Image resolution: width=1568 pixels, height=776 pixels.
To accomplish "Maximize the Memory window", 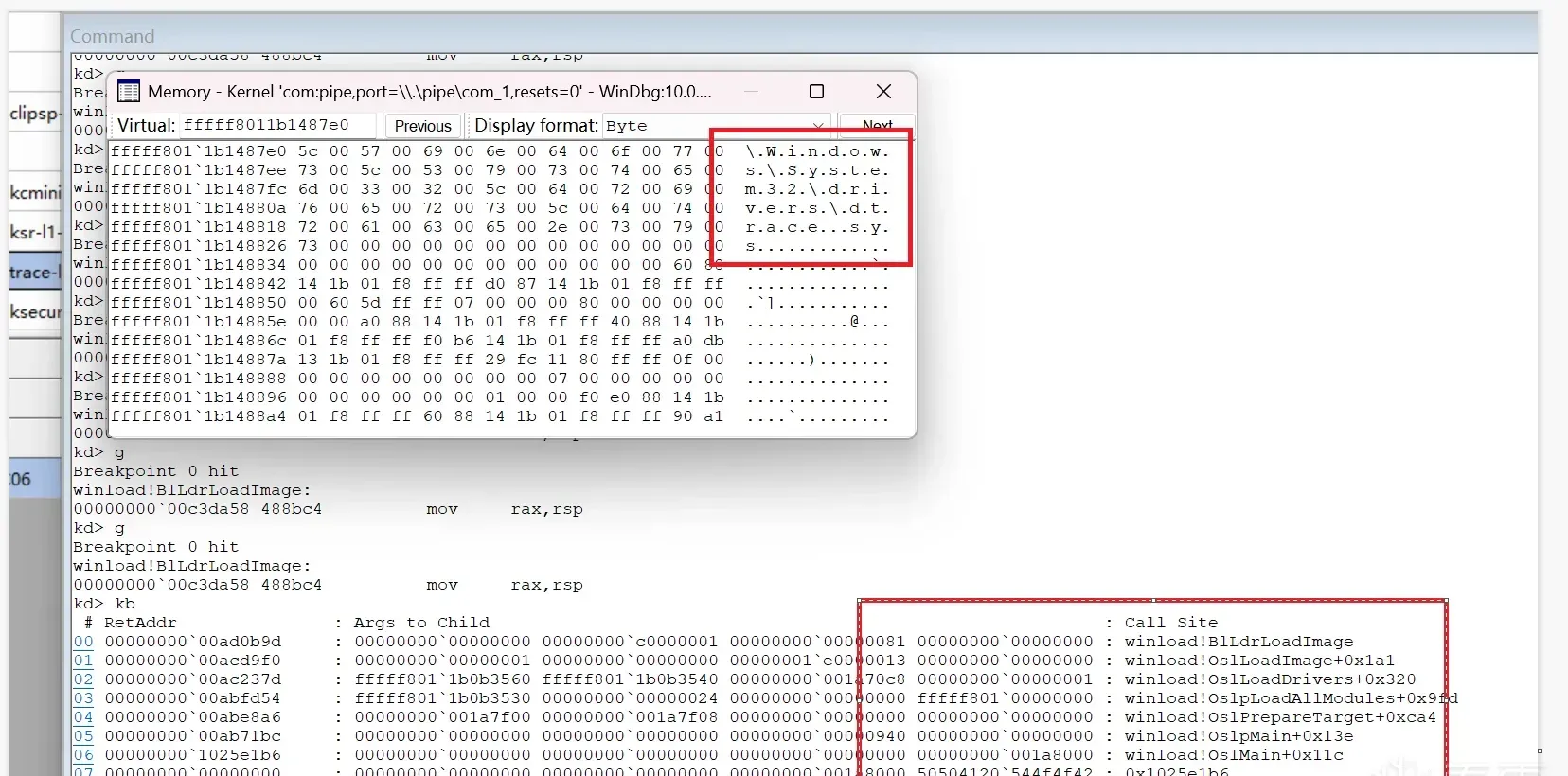I will (x=816, y=91).
